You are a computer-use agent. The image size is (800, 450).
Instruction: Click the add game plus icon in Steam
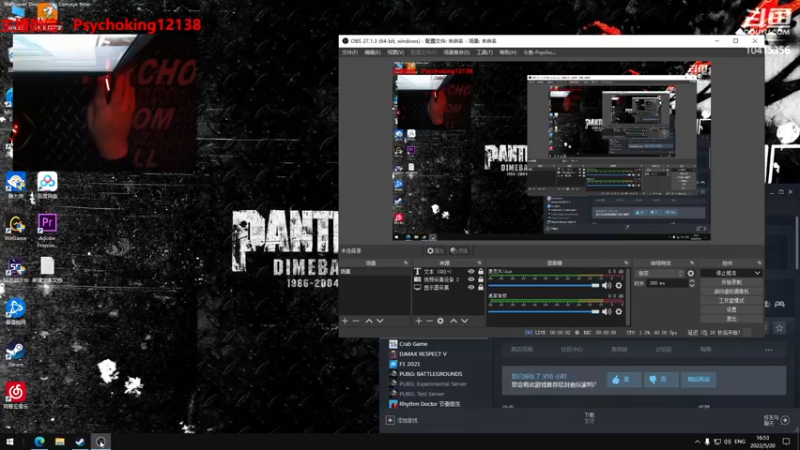click(x=390, y=420)
